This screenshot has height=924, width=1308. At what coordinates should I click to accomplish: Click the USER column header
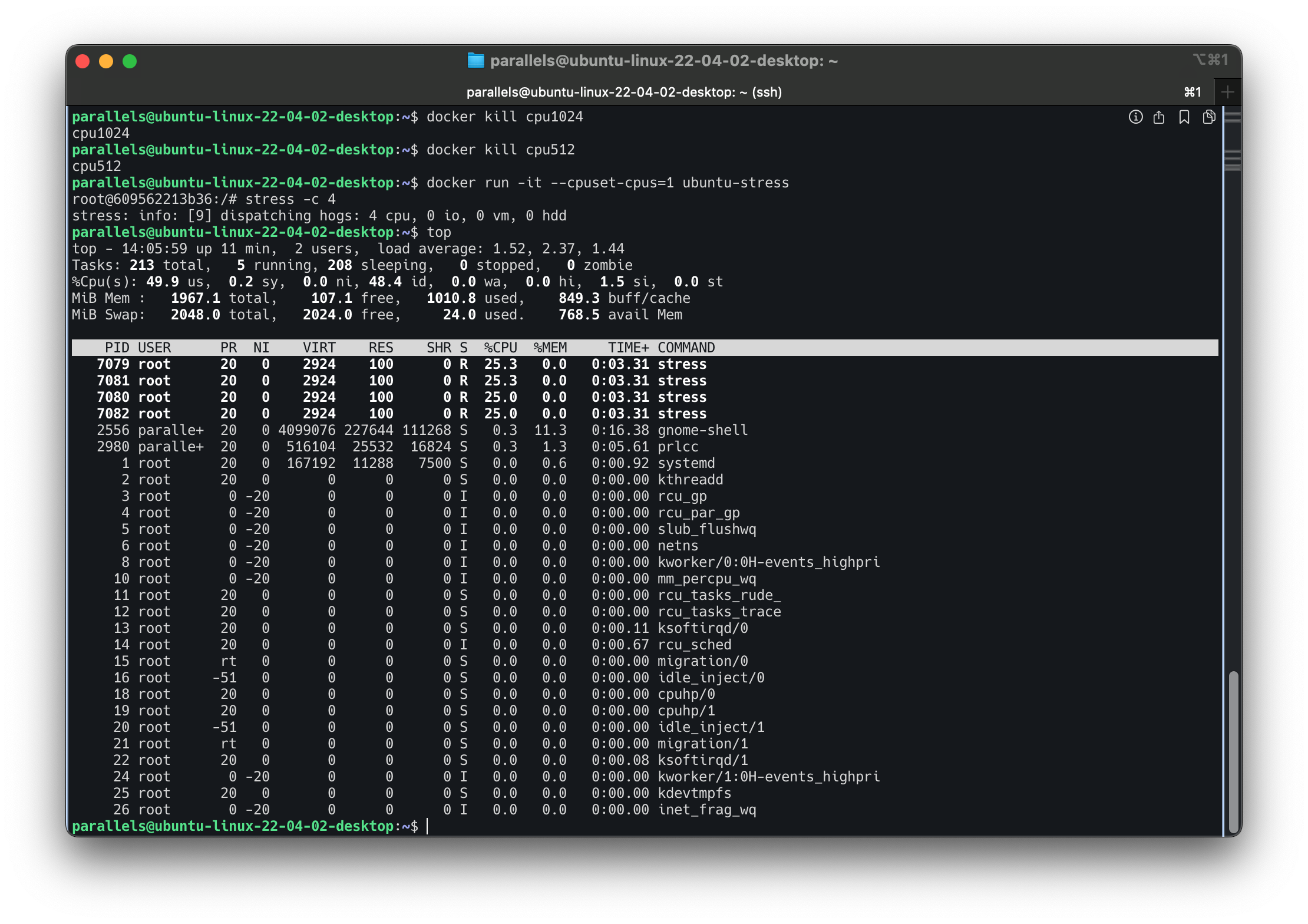[154, 348]
